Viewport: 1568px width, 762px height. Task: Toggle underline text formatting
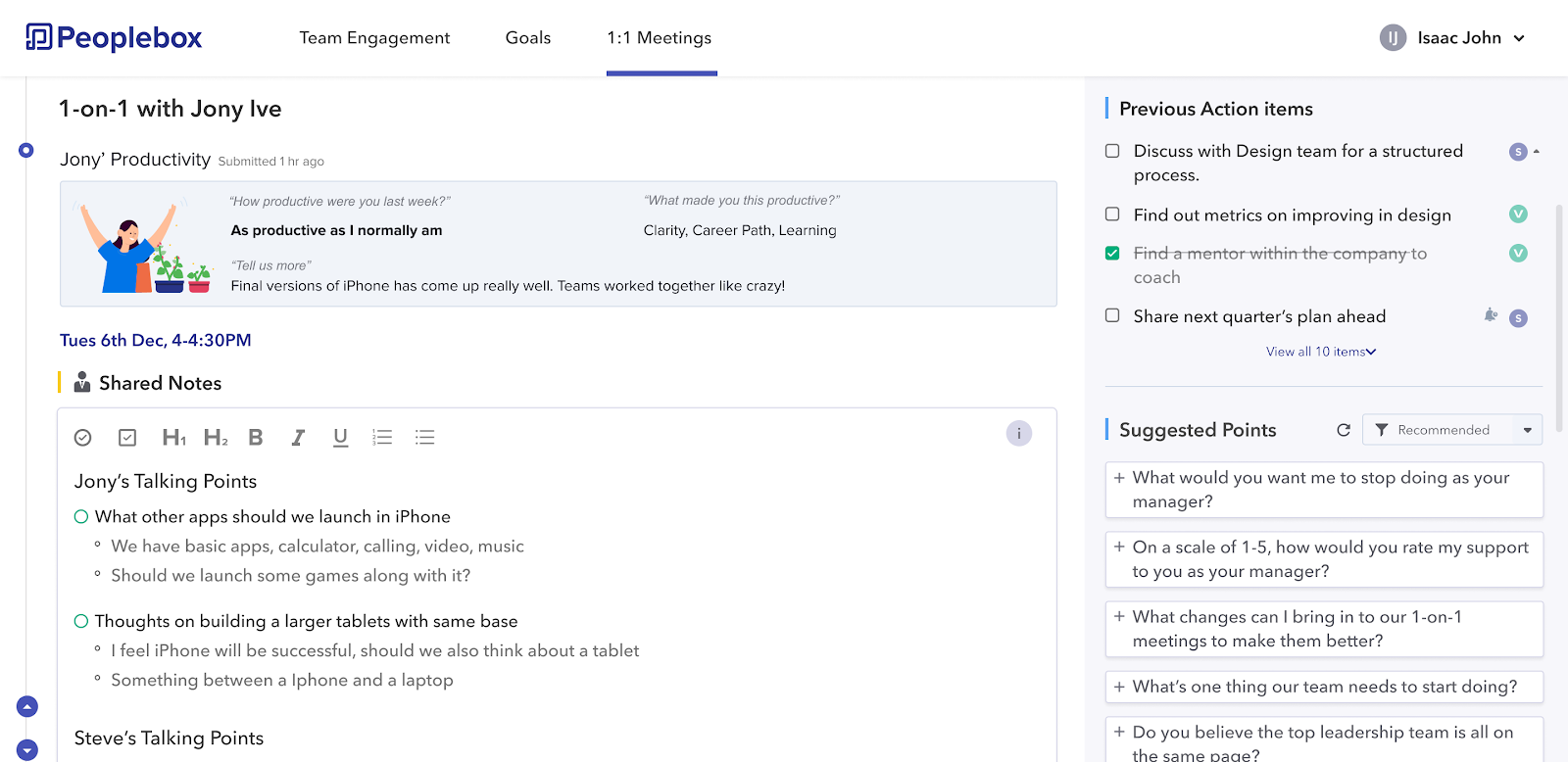pyautogui.click(x=340, y=438)
